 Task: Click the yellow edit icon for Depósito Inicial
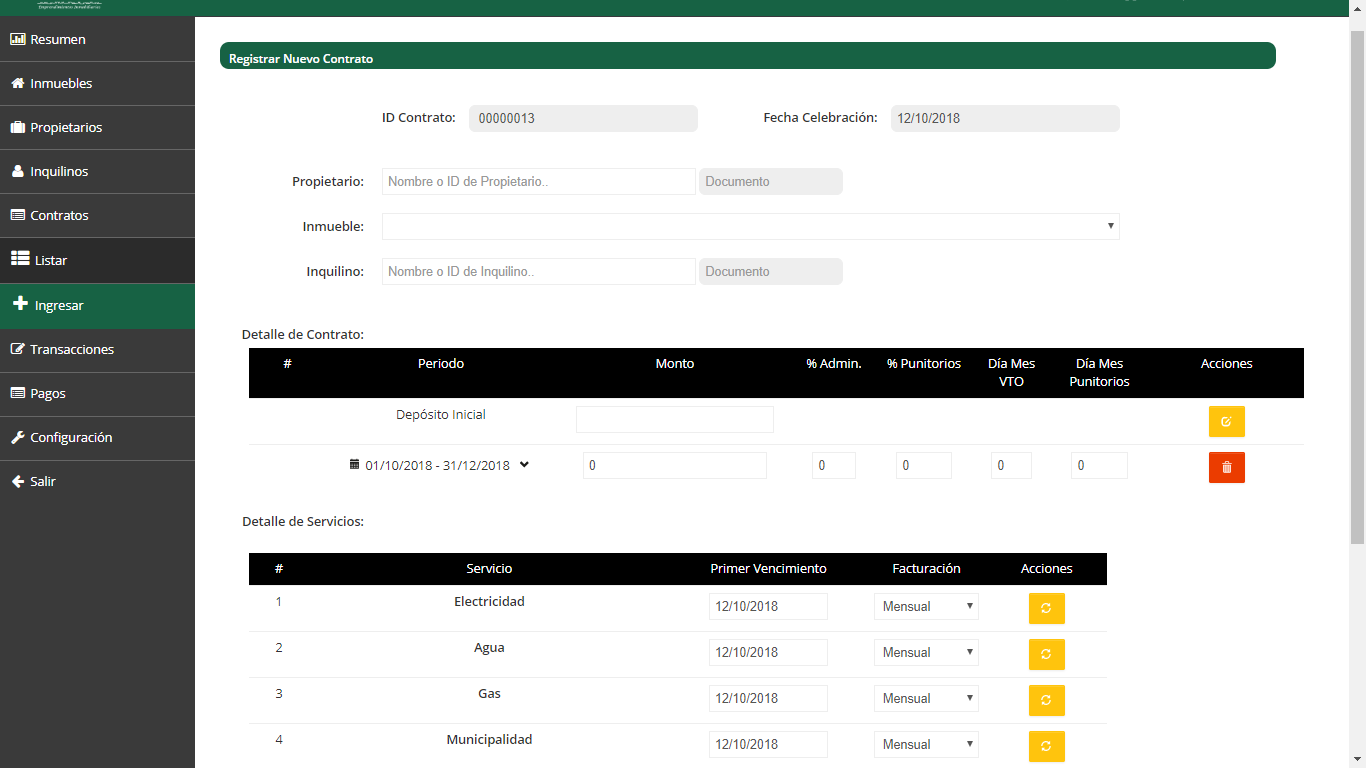coord(1226,422)
